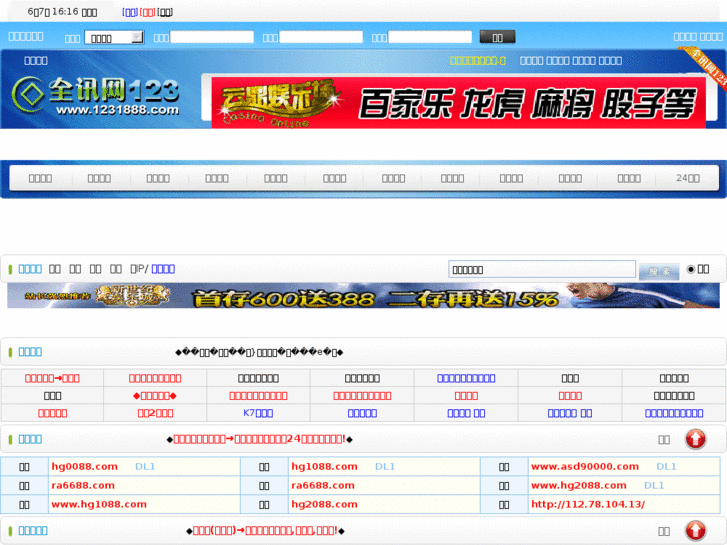Click the red table link wrapped in diamond symbols
This screenshot has height=545, width=727.
pyautogui.click(x=154, y=396)
